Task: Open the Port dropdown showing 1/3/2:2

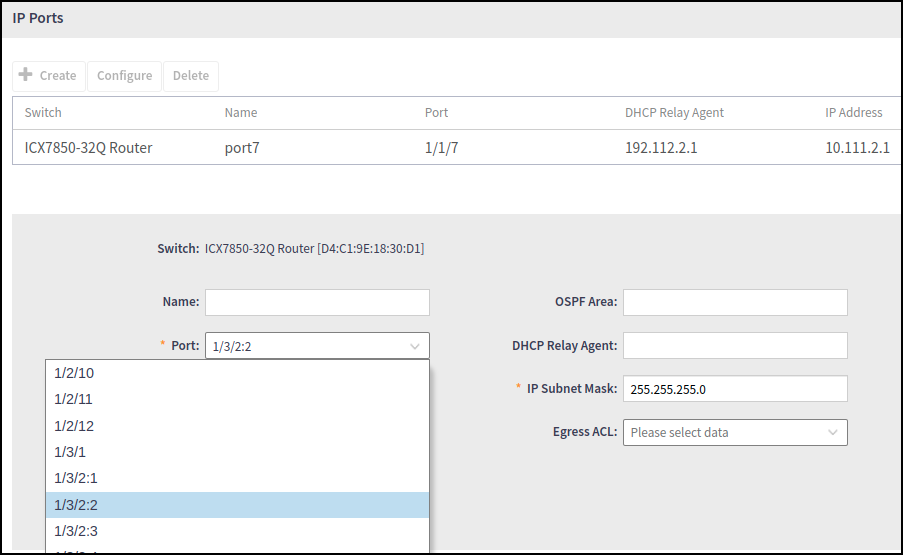Action: click(x=317, y=346)
